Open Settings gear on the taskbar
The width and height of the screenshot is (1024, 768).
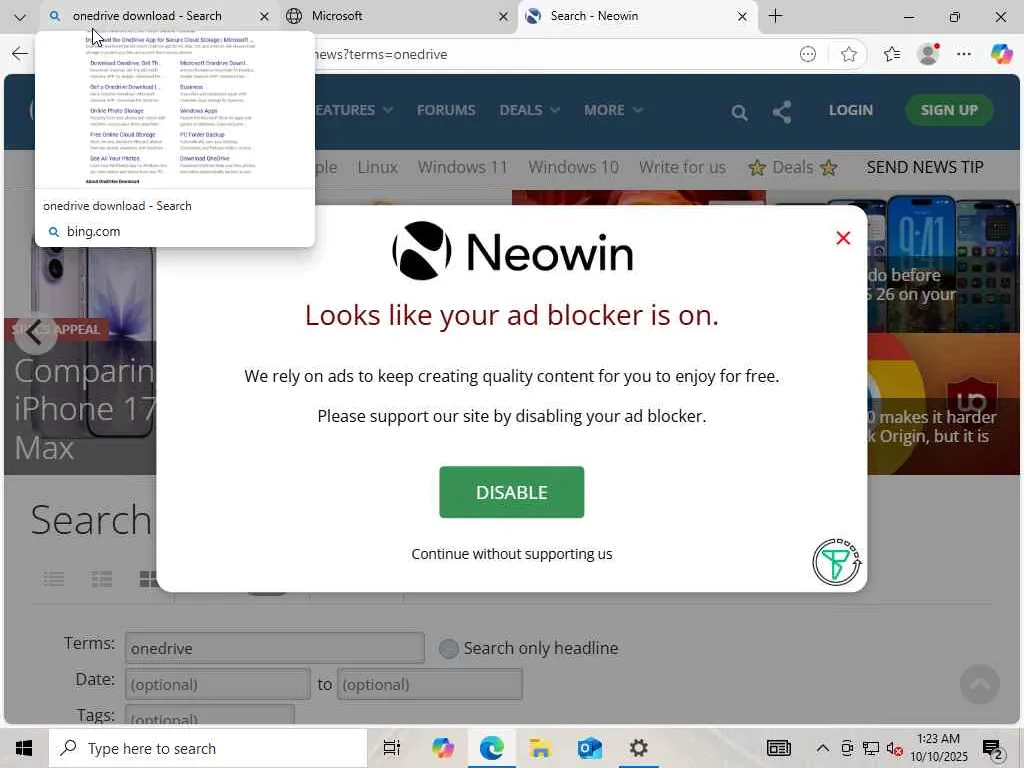pyautogui.click(x=638, y=748)
